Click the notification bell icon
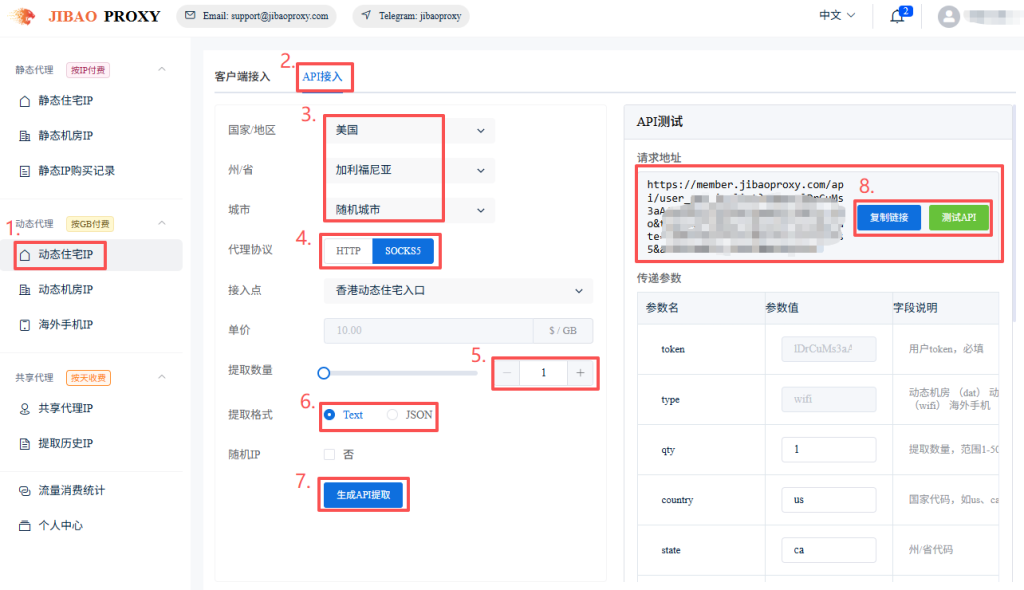Screen dimensions: 1024x590 (x=897, y=17)
